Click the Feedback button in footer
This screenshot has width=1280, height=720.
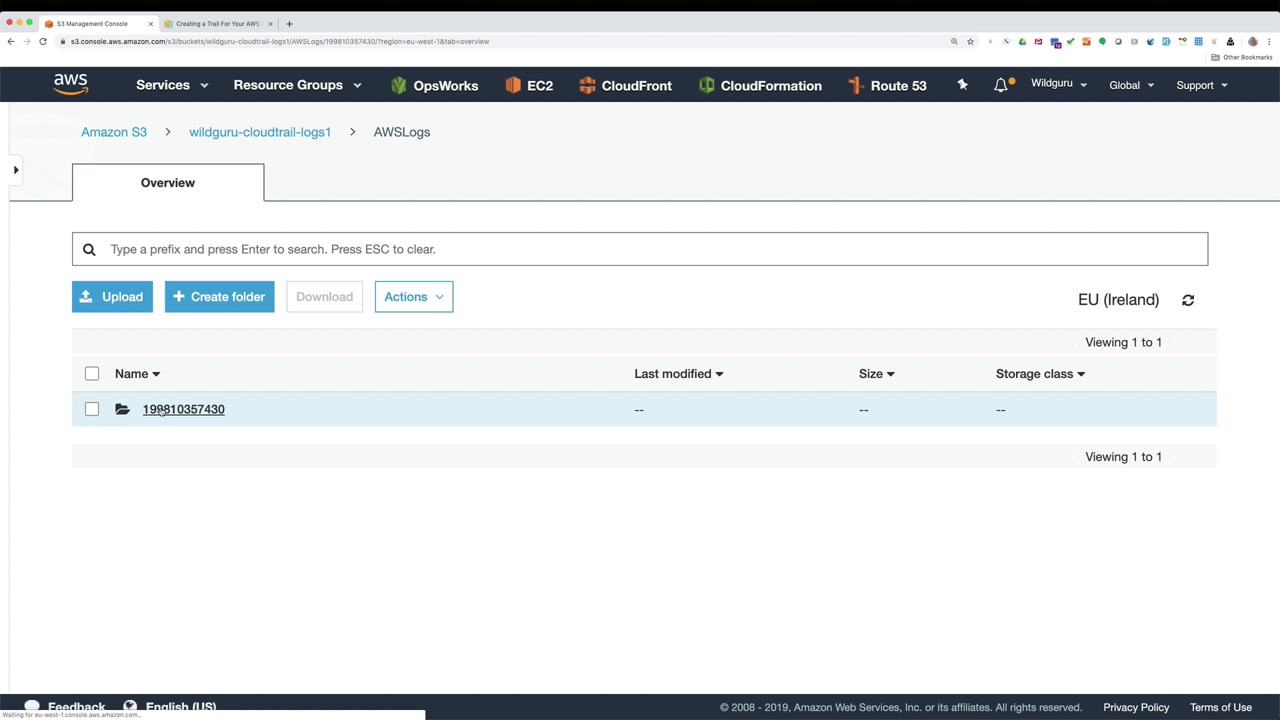point(65,707)
